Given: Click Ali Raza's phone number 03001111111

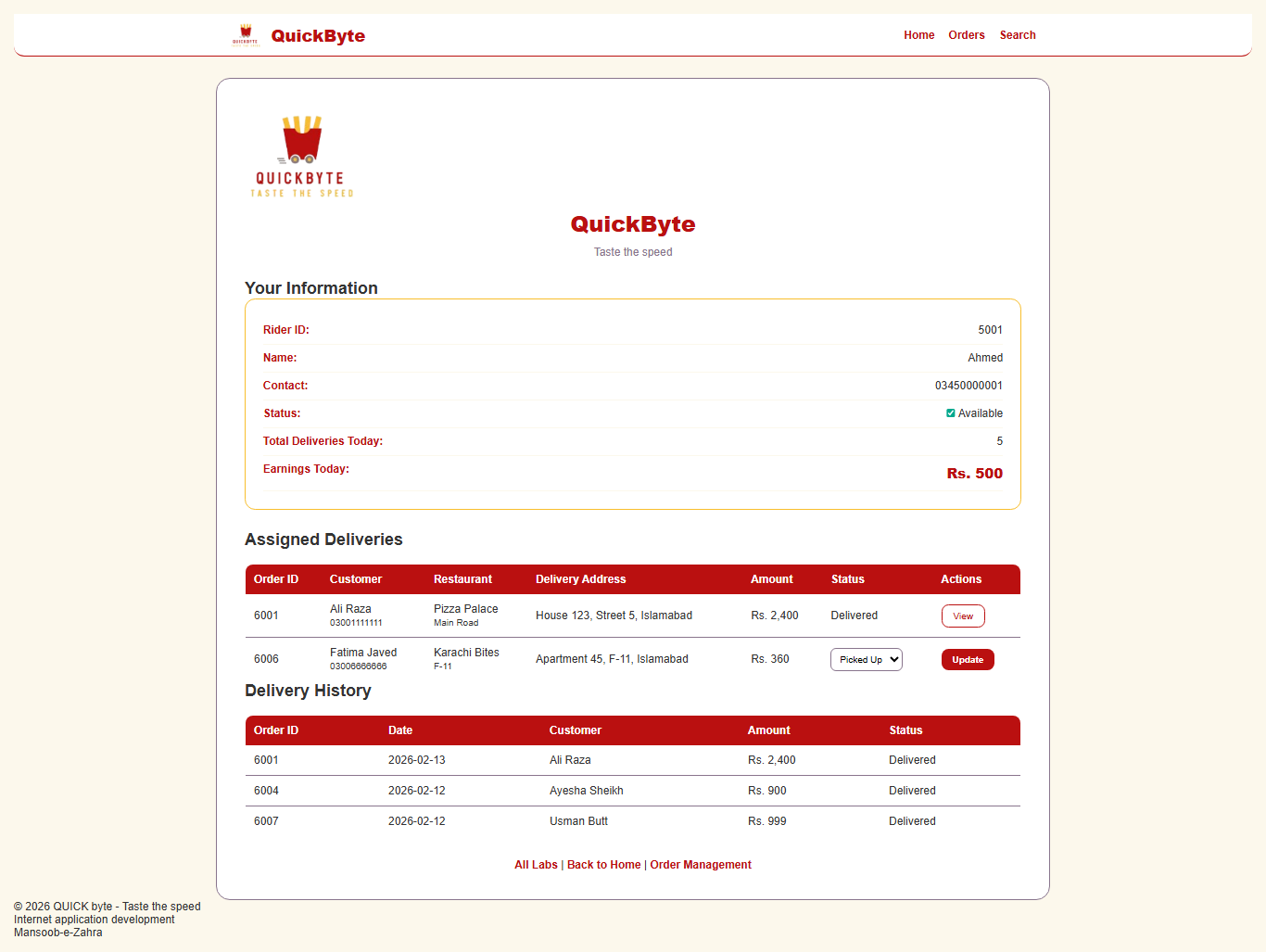Looking at the screenshot, I should tap(356, 622).
